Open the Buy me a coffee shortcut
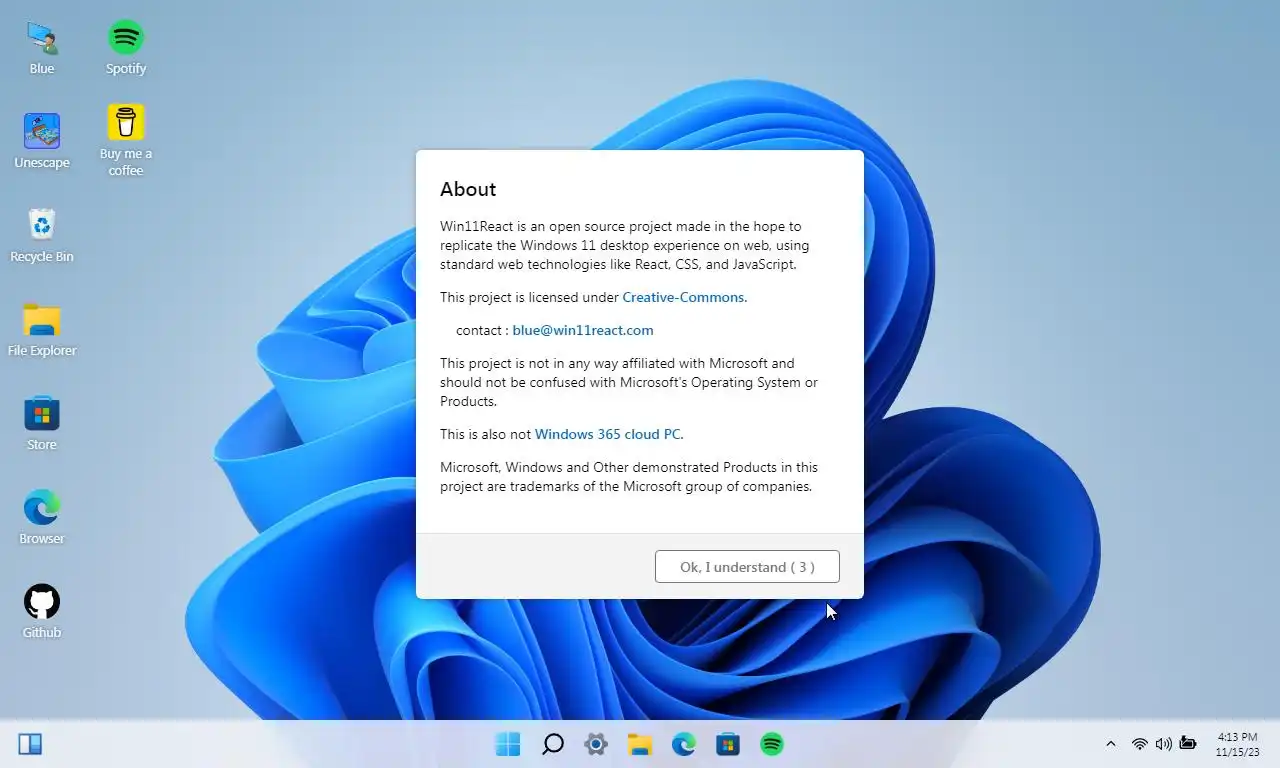The width and height of the screenshot is (1280, 768). click(126, 141)
